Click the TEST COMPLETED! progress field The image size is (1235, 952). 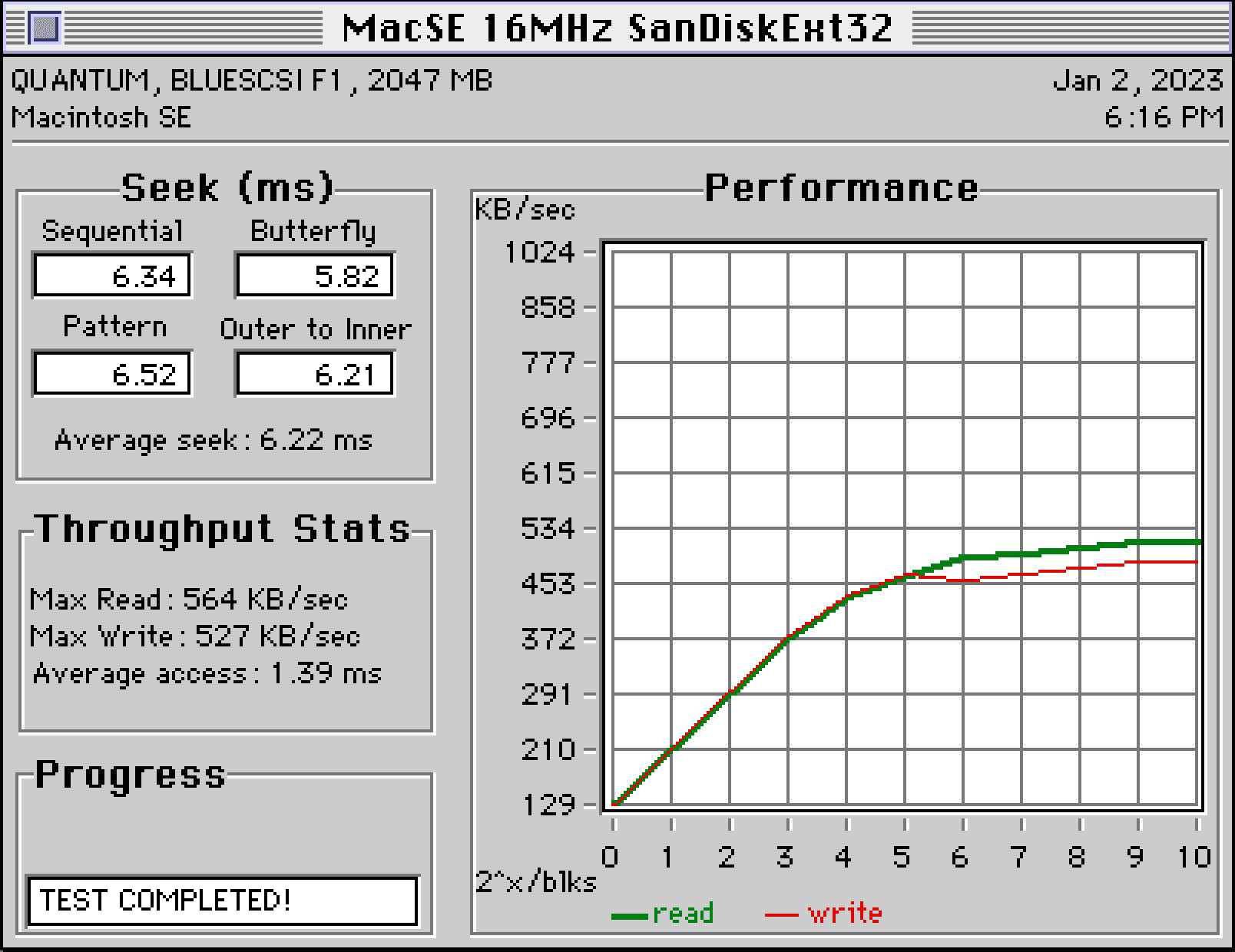[x=223, y=900]
